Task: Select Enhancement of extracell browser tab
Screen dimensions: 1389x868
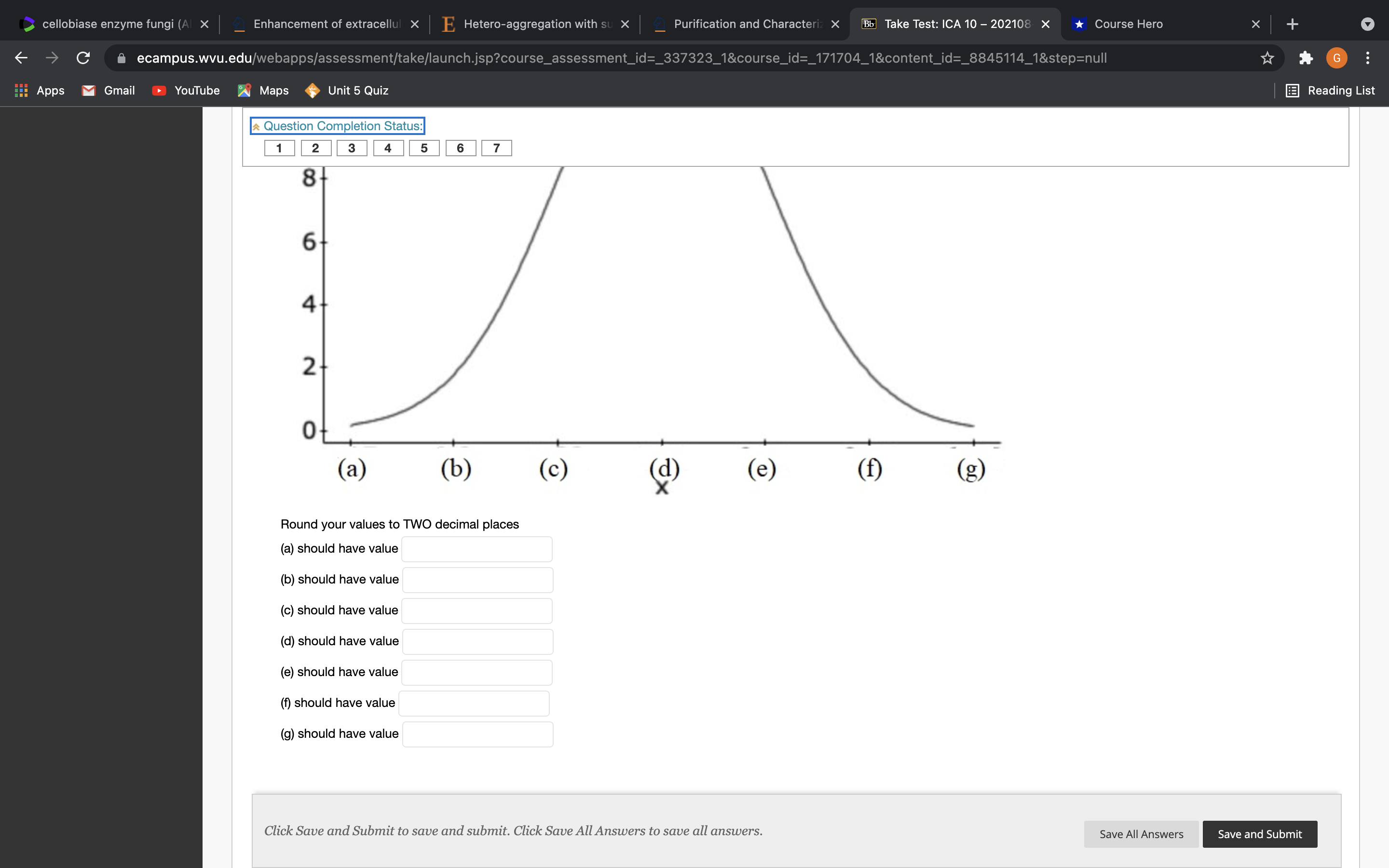Action: point(312,23)
